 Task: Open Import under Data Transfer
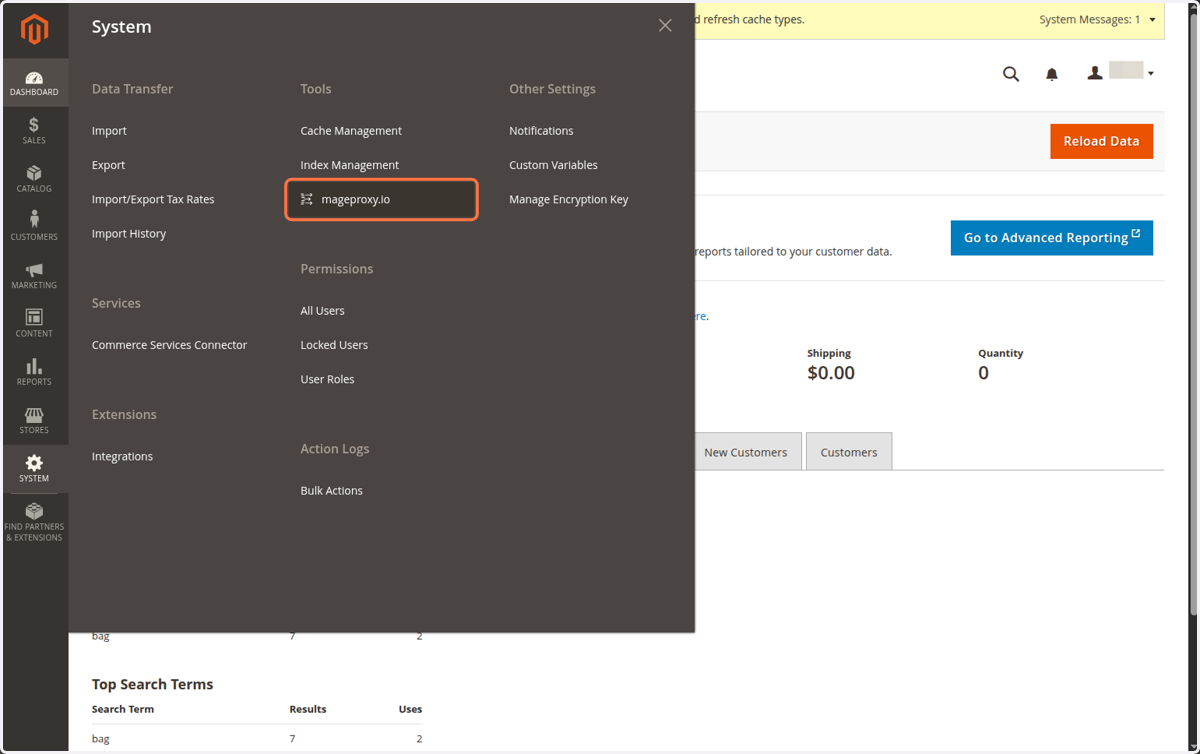click(x=109, y=131)
